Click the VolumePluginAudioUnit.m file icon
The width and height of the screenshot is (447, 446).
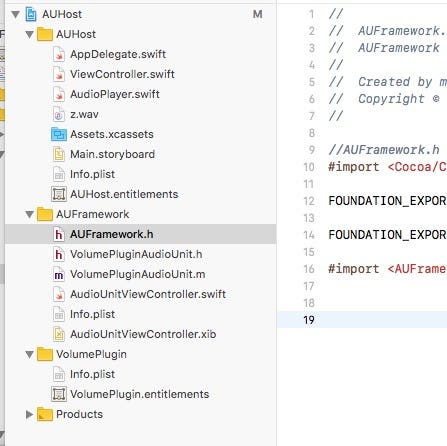59,274
